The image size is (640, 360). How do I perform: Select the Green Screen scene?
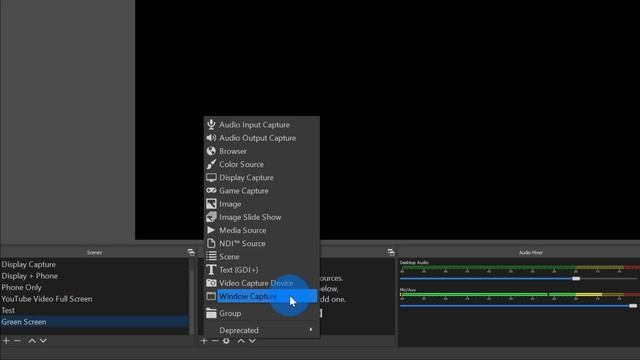click(x=94, y=322)
